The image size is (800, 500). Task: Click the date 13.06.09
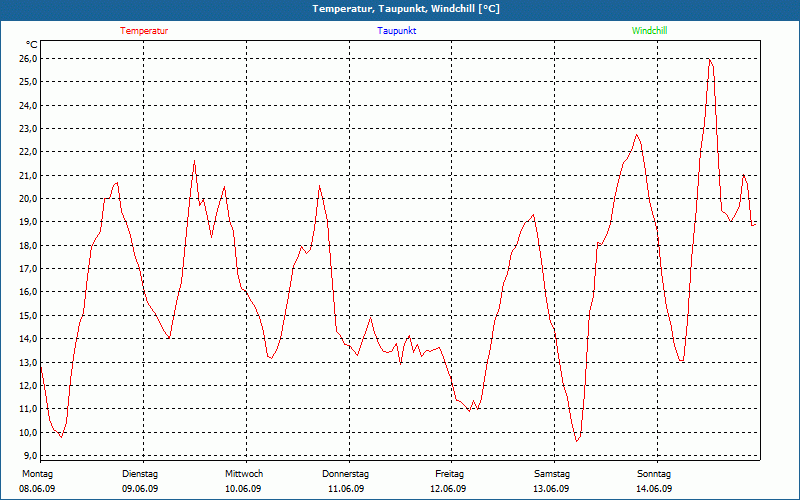coord(551,489)
